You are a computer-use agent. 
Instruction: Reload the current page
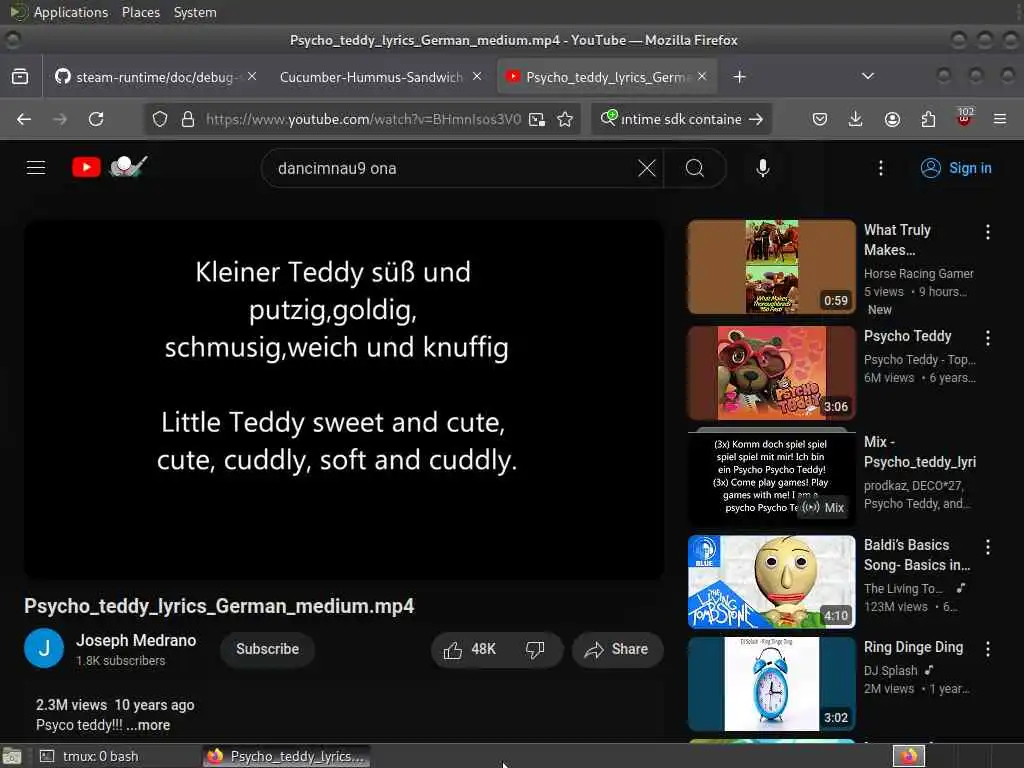click(96, 120)
